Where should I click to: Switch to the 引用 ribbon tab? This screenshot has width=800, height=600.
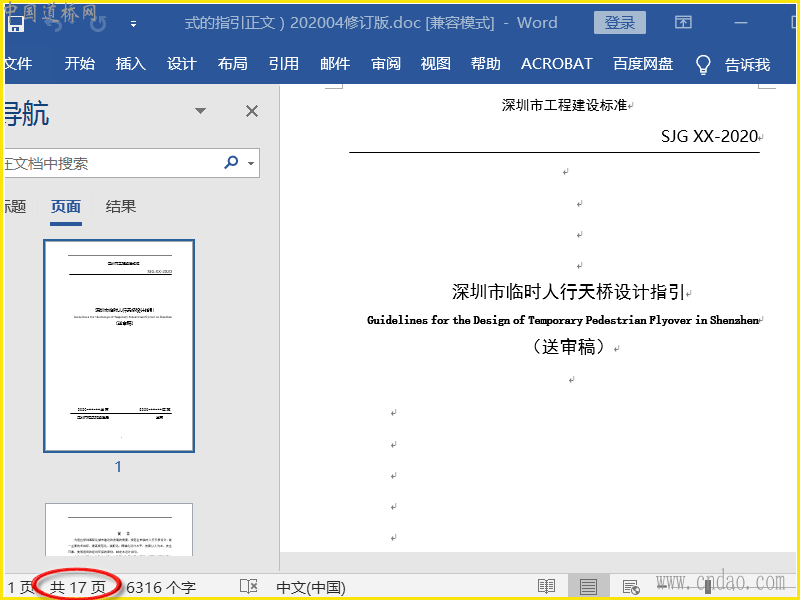tap(284, 64)
